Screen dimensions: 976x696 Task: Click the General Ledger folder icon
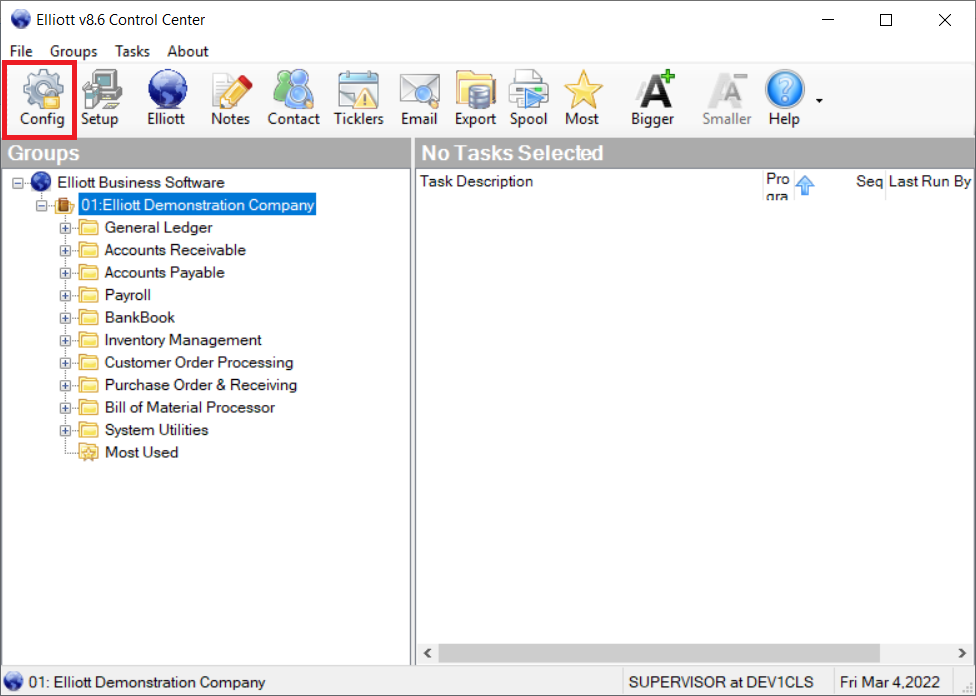(88, 228)
